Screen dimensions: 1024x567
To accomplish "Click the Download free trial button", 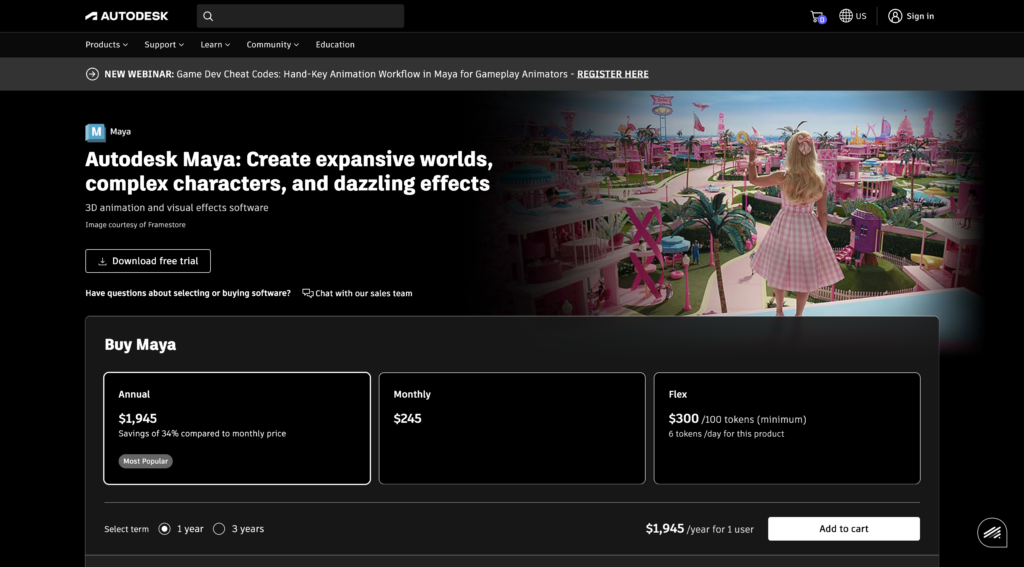I will 148,261.
